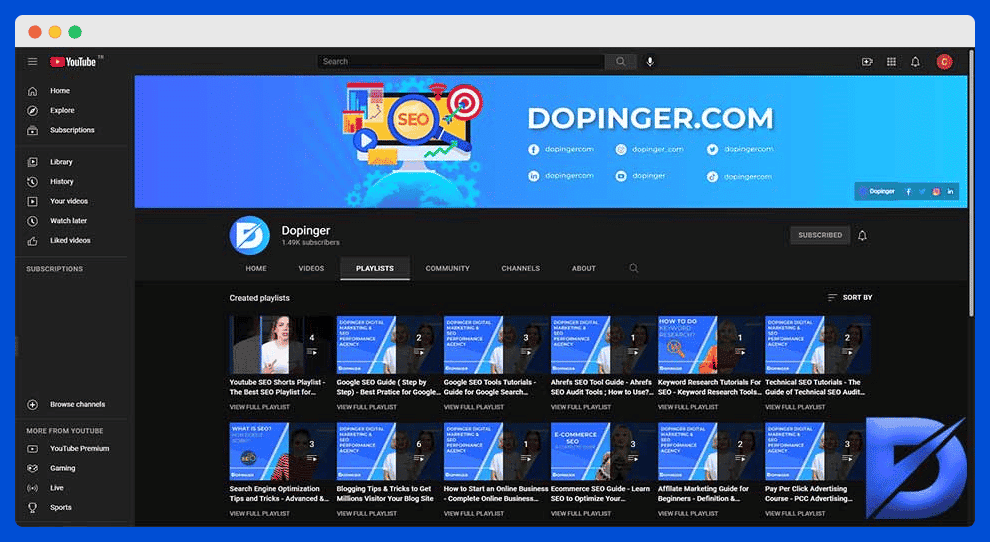Open Google SEO Tools Tutorials playlist title
The image size is (990, 542).
click(x=490, y=387)
